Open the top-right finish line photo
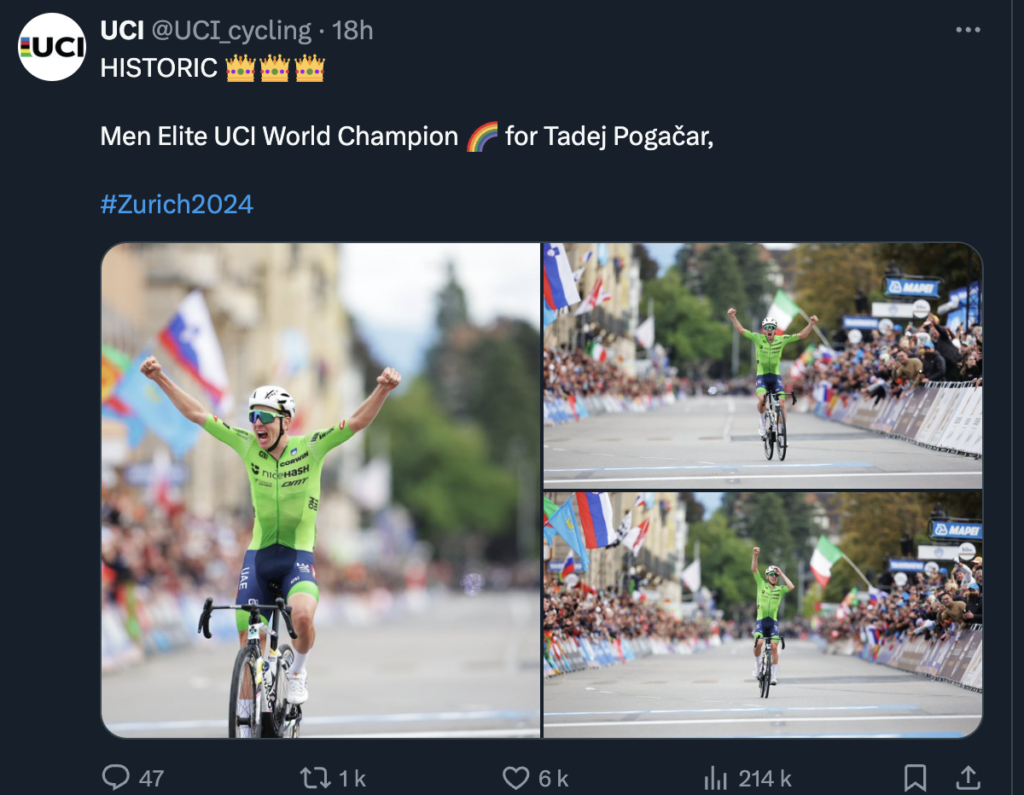 click(762, 365)
